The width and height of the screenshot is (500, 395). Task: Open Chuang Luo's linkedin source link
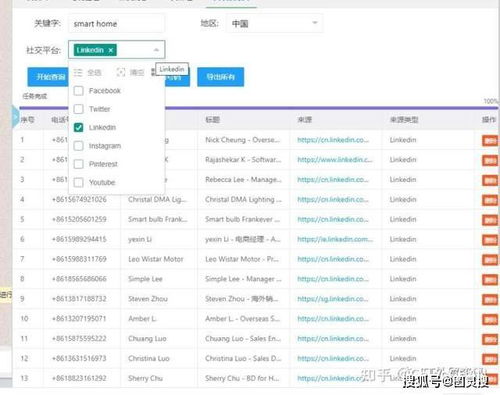pyautogui.click(x=333, y=339)
